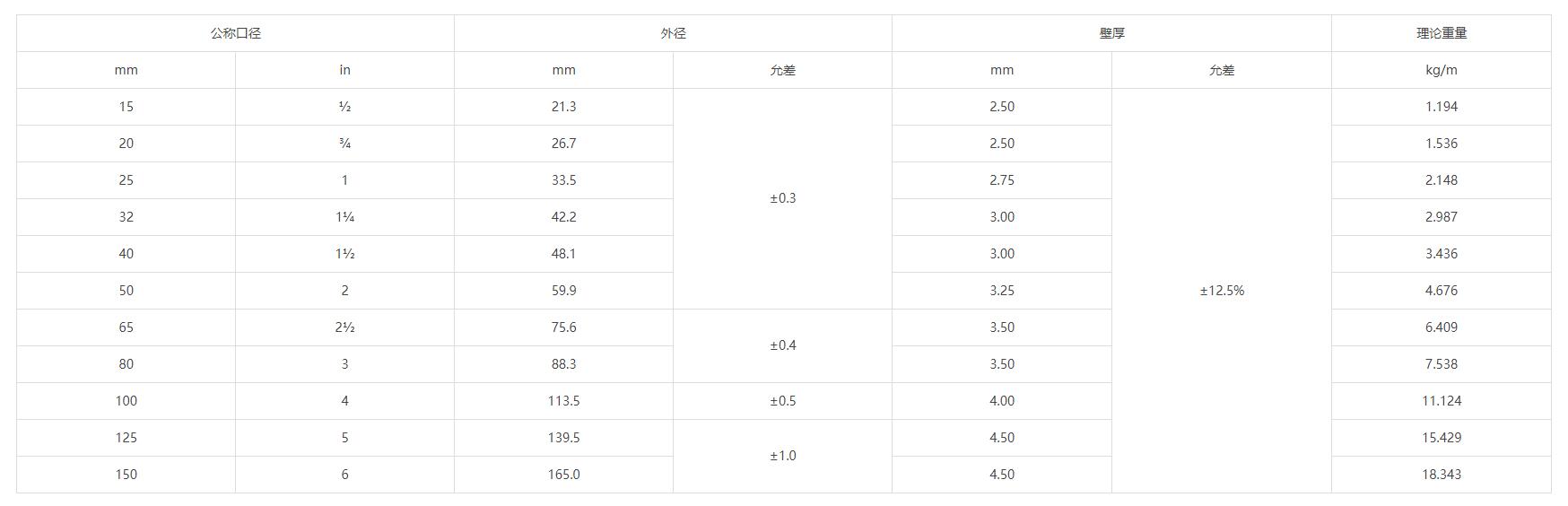Click the 4.00 wall thickness cell
This screenshot has width=1568, height=506.
(x=1001, y=401)
